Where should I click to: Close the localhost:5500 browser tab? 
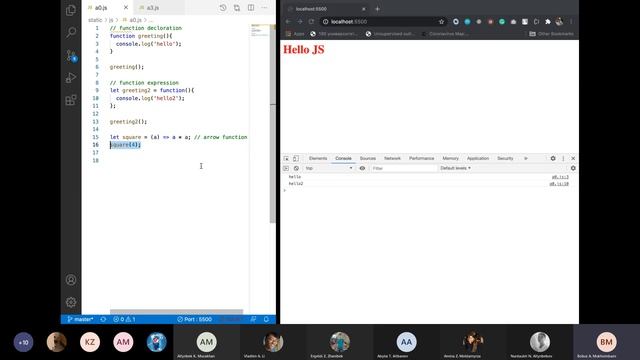[364, 9]
